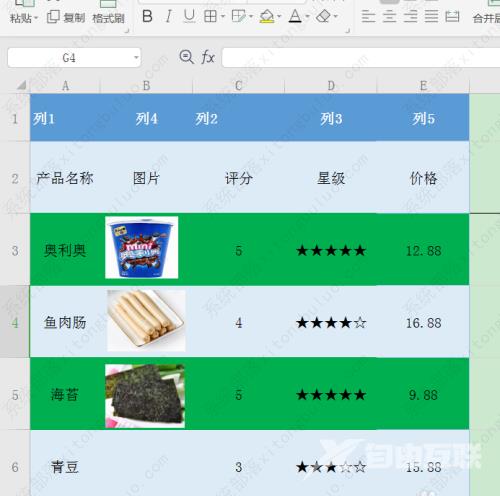The image size is (500, 496).
Task: Open borders dropdown arrow
Action: (x=223, y=16)
